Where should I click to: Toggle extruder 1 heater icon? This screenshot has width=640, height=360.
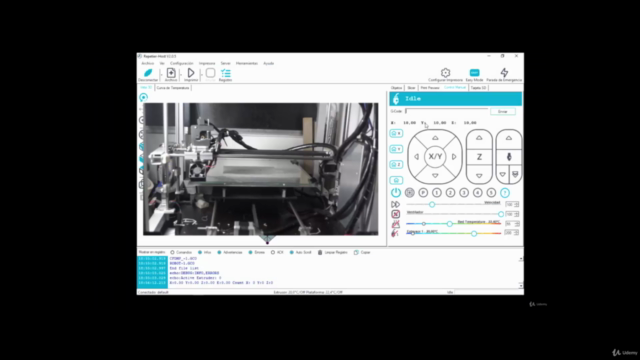(x=395, y=233)
